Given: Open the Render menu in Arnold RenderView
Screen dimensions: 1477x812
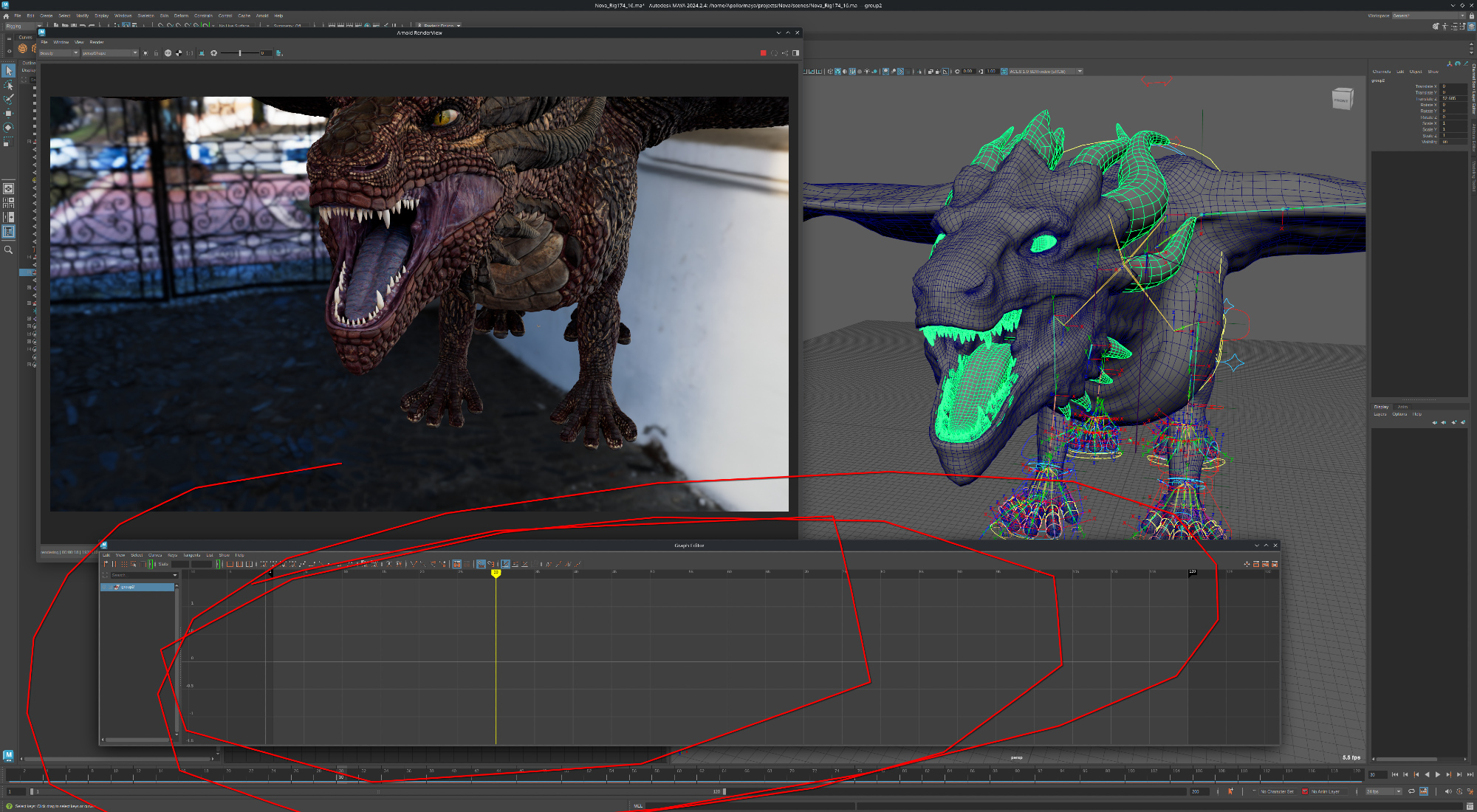Looking at the screenshot, I should point(97,42).
